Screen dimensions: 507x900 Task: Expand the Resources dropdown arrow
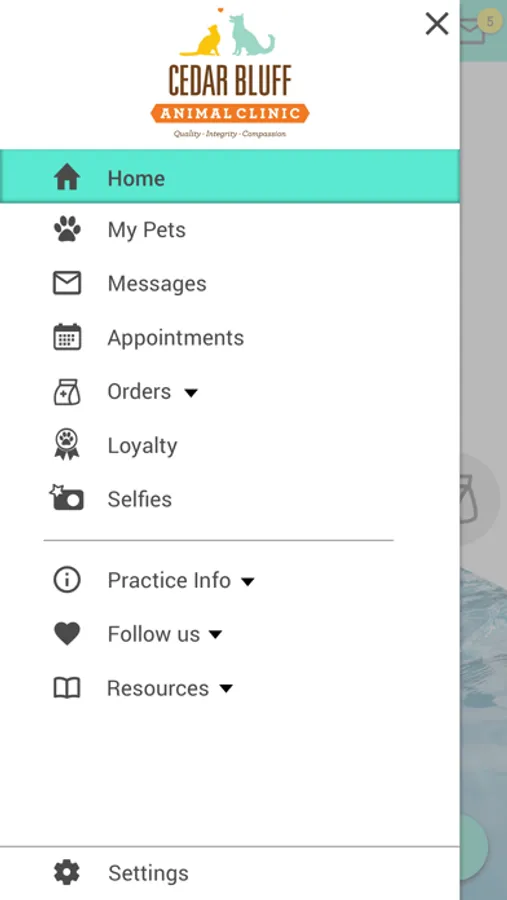point(226,688)
